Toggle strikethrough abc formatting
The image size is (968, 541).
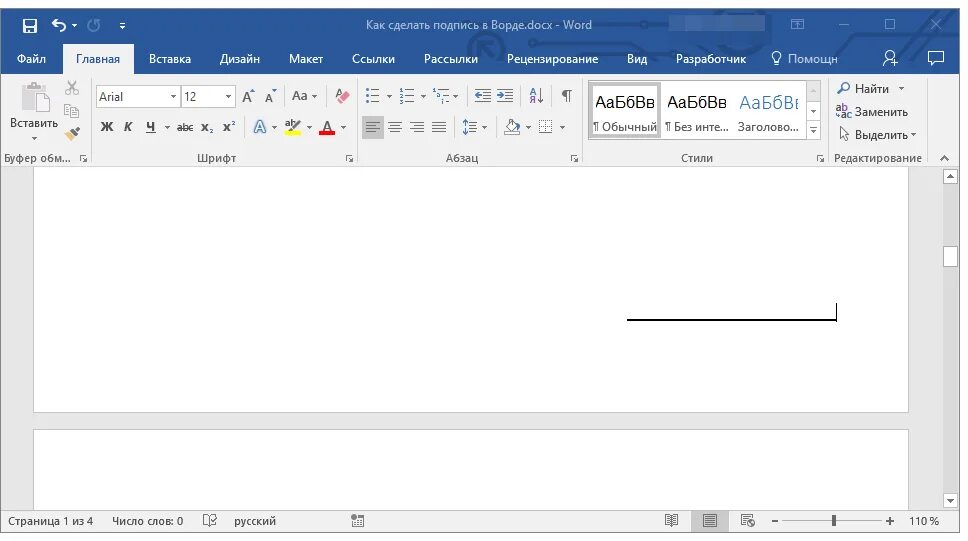(x=185, y=127)
